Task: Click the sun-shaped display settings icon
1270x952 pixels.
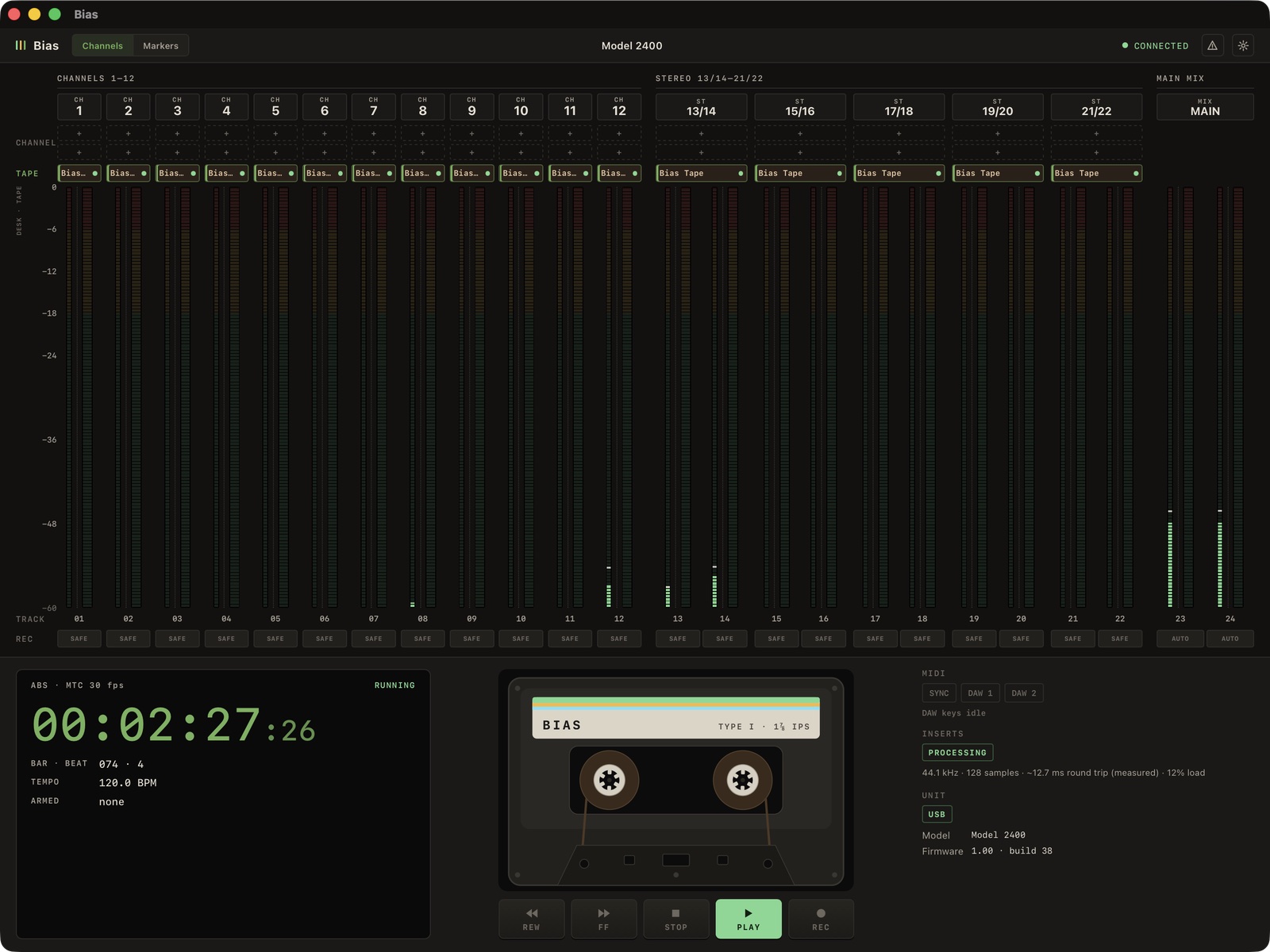Action: 1243,45
